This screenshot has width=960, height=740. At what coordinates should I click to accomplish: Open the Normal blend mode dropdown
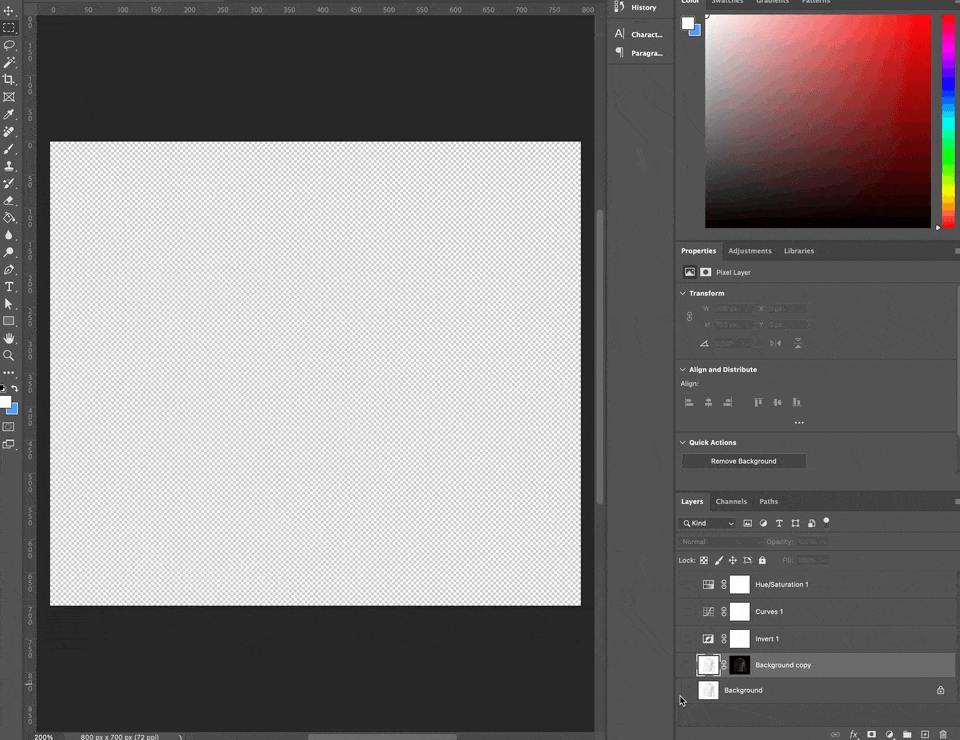coord(721,542)
